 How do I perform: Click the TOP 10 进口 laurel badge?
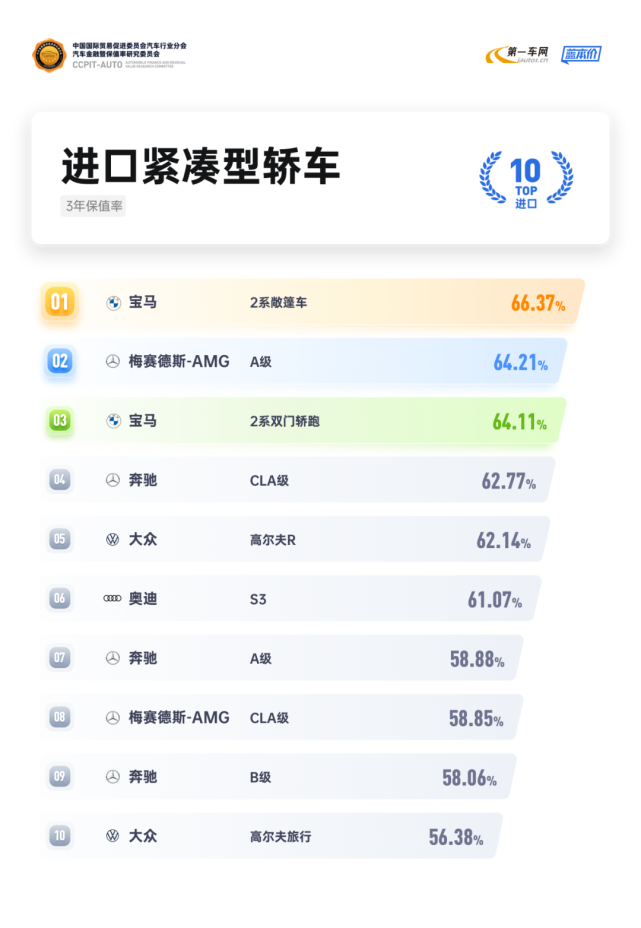tap(526, 178)
